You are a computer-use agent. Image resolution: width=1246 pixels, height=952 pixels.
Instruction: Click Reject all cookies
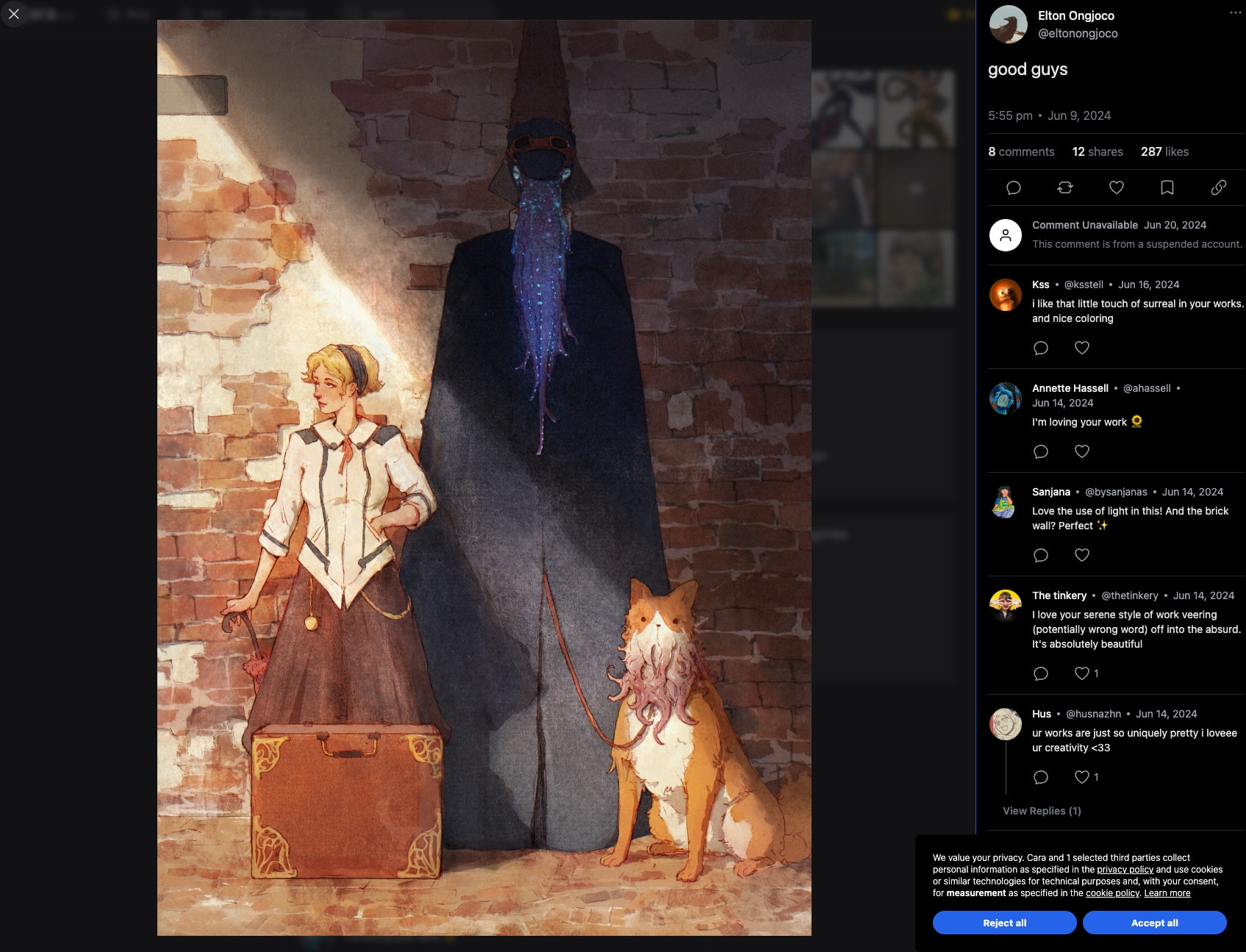click(x=1004, y=923)
